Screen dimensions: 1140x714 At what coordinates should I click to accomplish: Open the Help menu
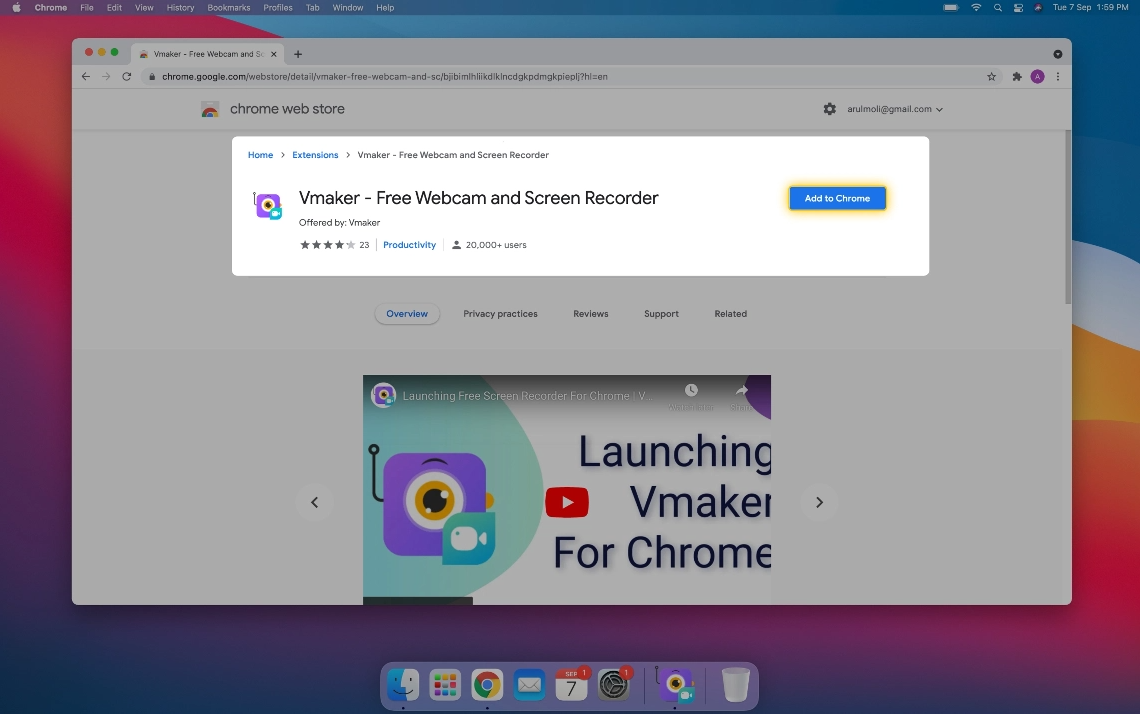click(x=385, y=7)
